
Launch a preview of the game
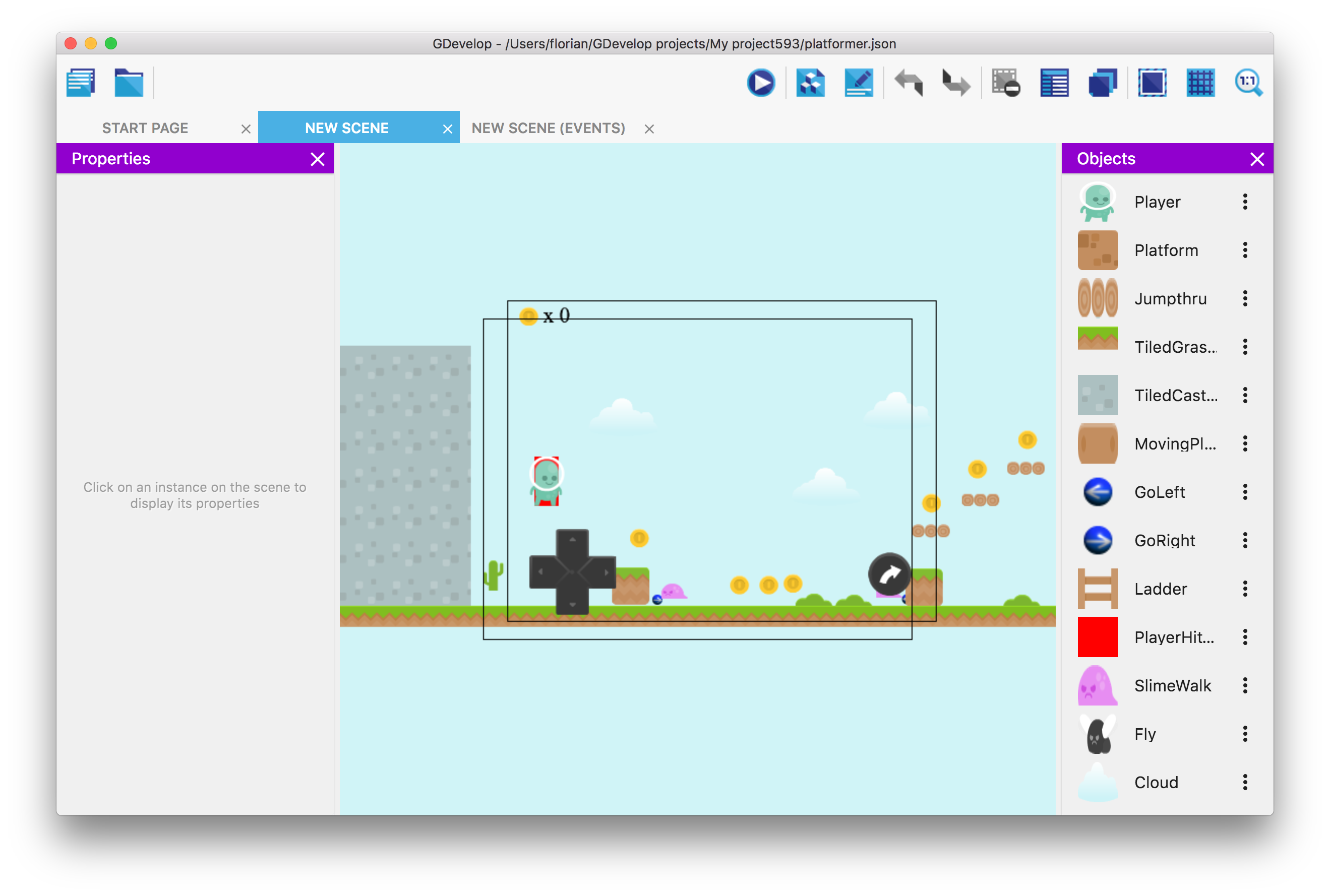coord(761,83)
